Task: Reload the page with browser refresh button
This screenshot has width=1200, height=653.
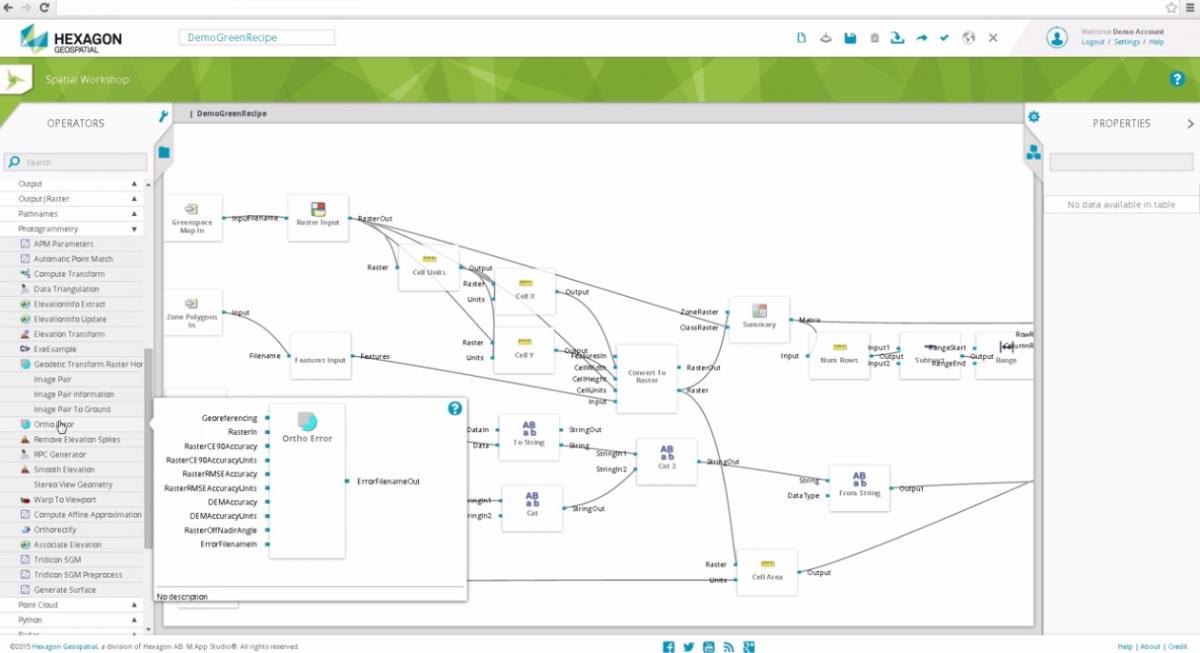Action: click(45, 7)
